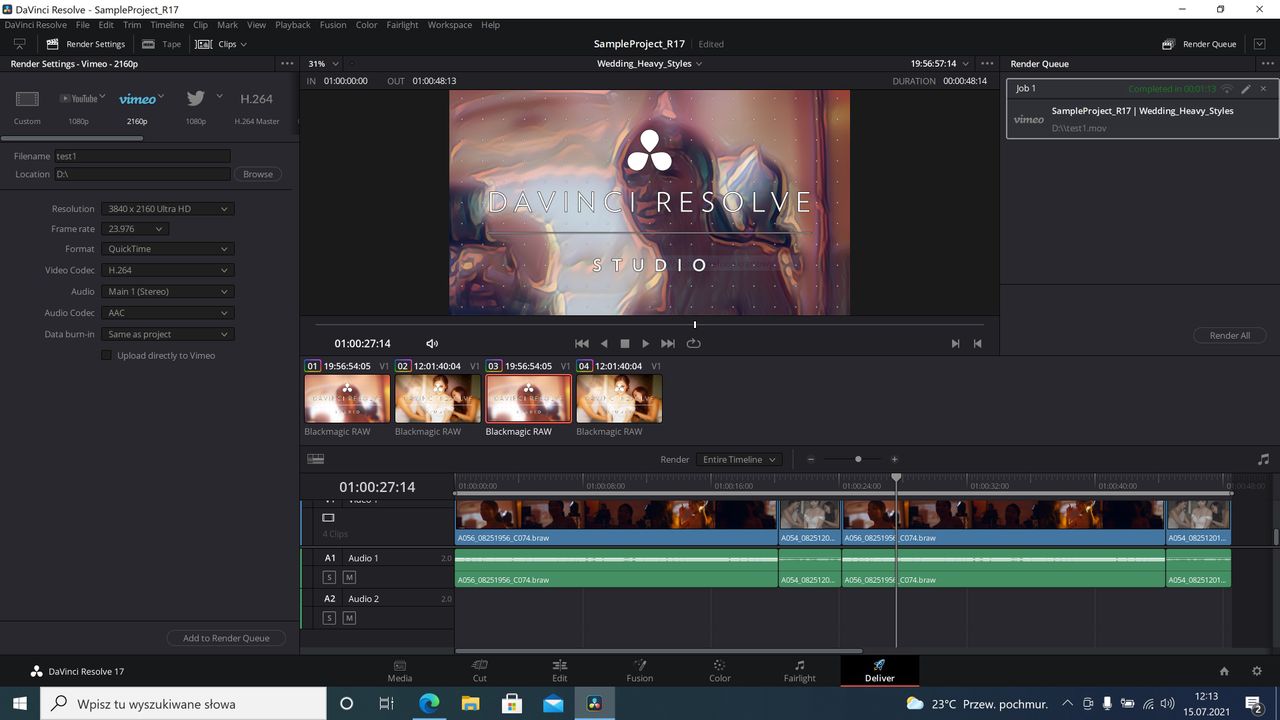Click the Render All button
This screenshot has width=1280, height=720.
point(1230,335)
